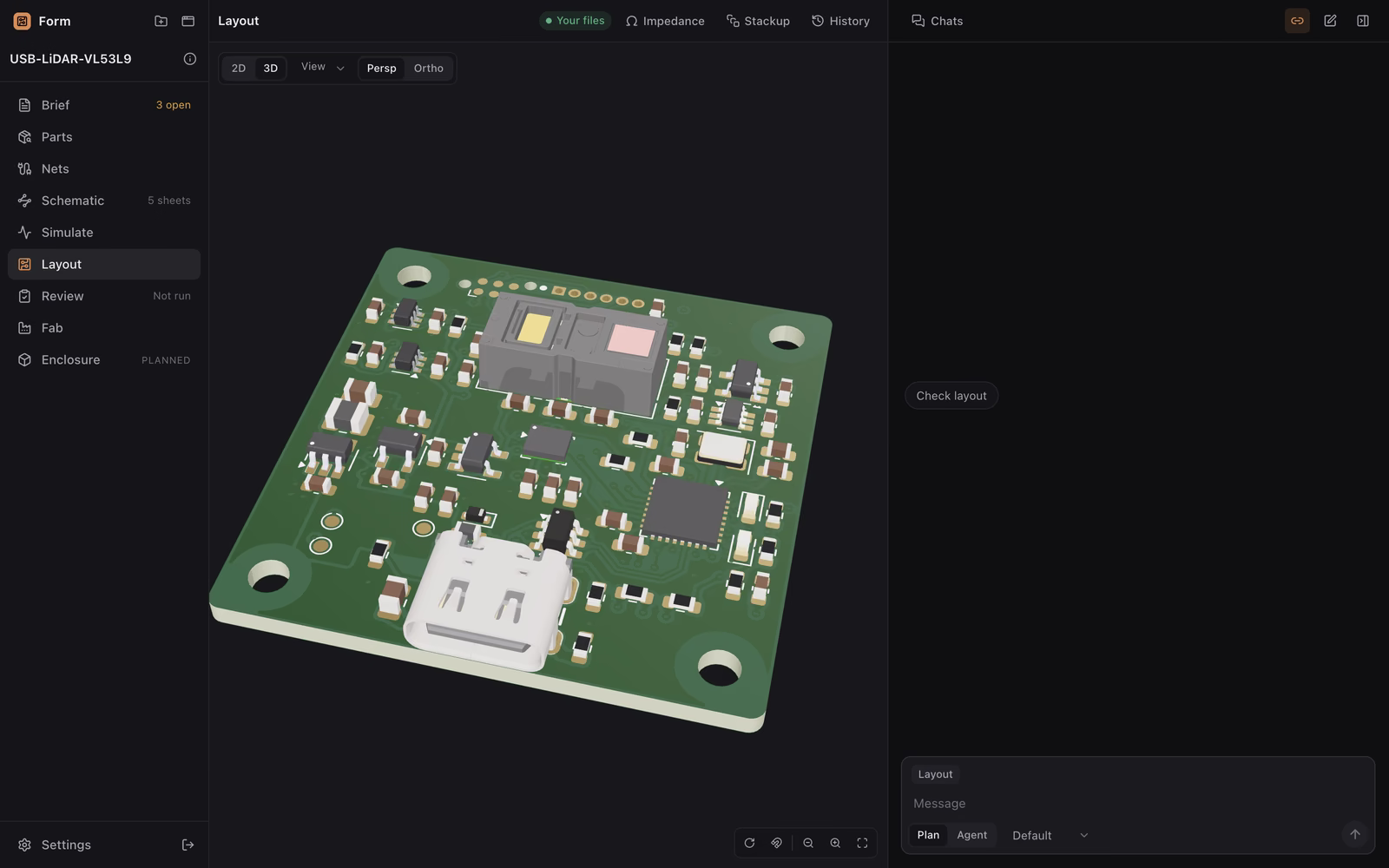
Task: Toggle the side panel collapse icon
Action: (x=1363, y=21)
